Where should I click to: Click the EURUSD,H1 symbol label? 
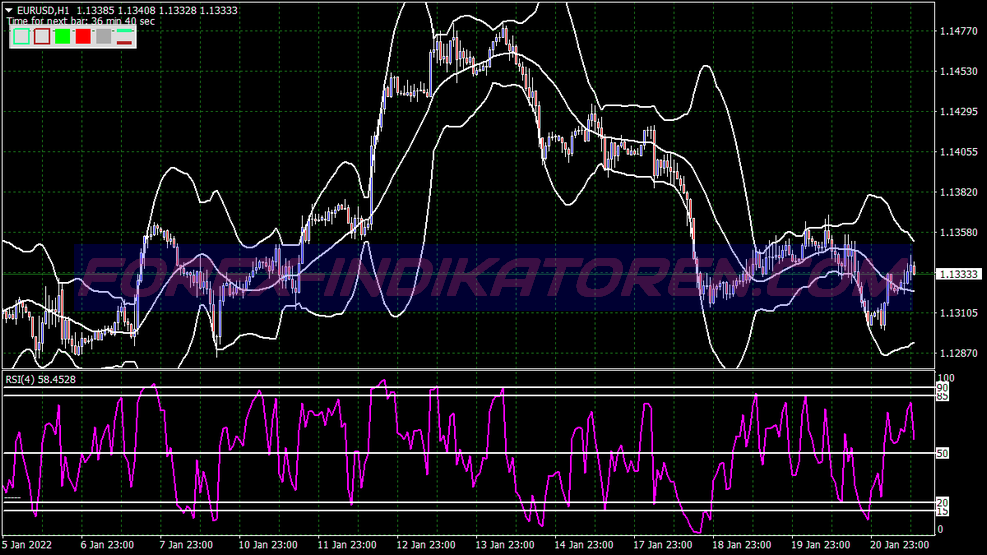click(42, 11)
